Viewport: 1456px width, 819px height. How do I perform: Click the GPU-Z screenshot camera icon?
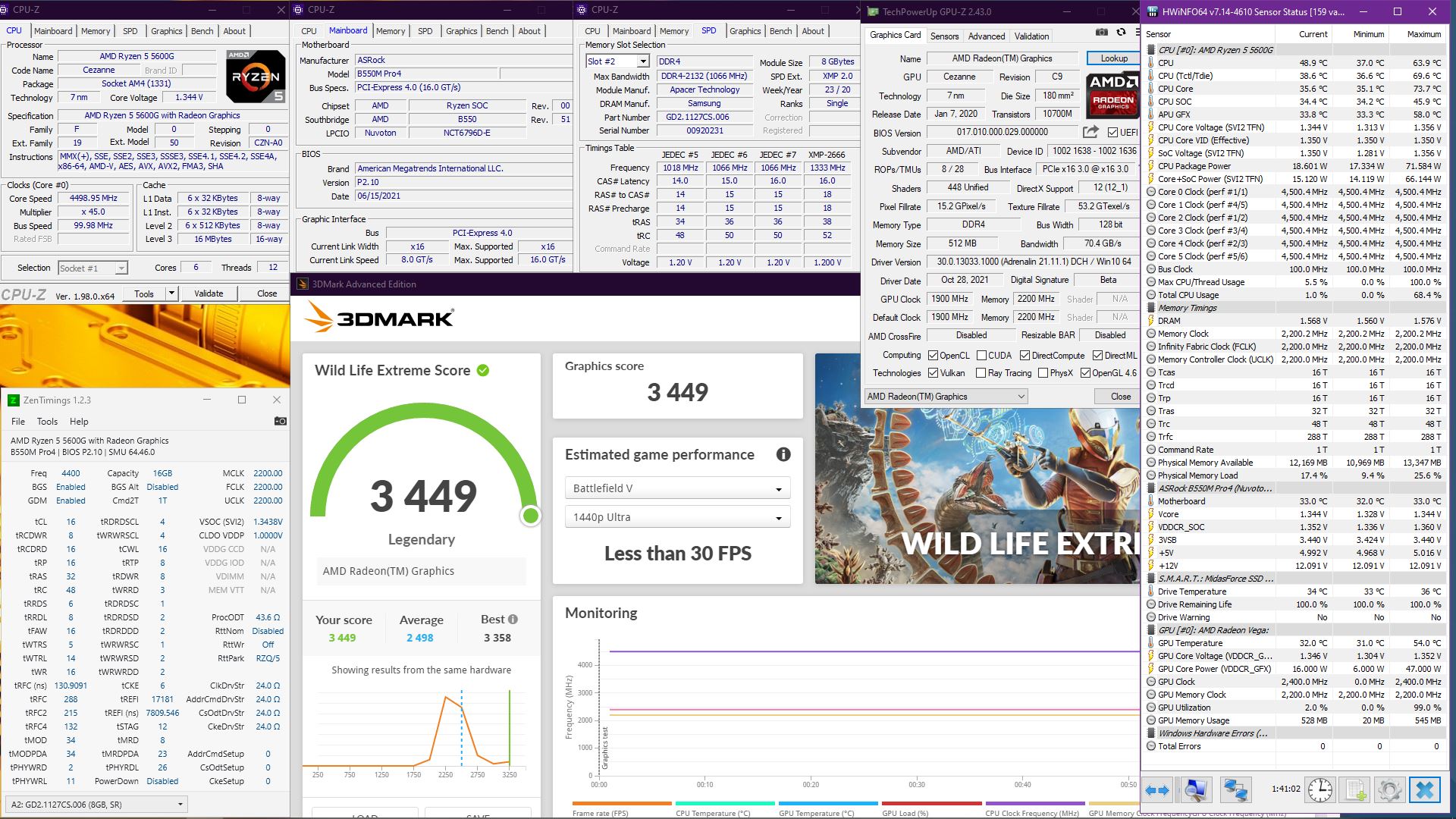coord(1102,33)
